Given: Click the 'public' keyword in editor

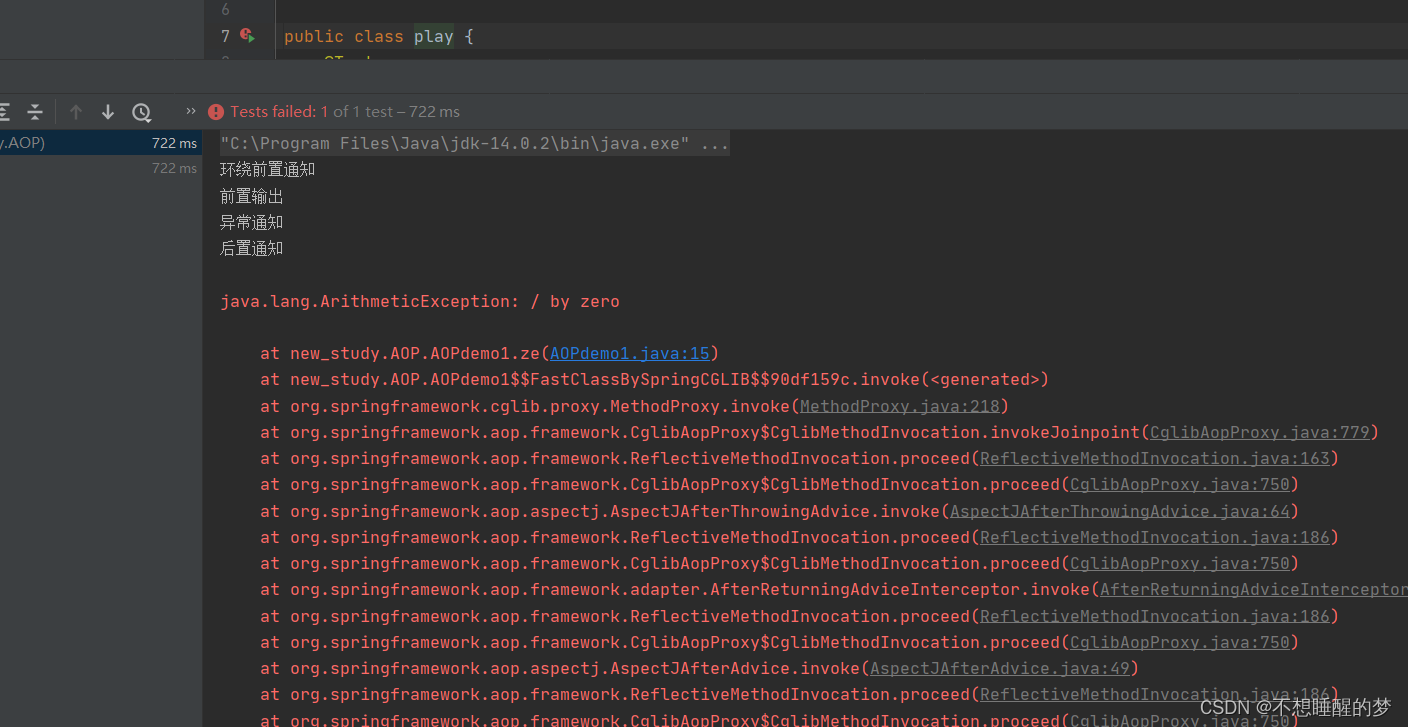Looking at the screenshot, I should point(314,36).
